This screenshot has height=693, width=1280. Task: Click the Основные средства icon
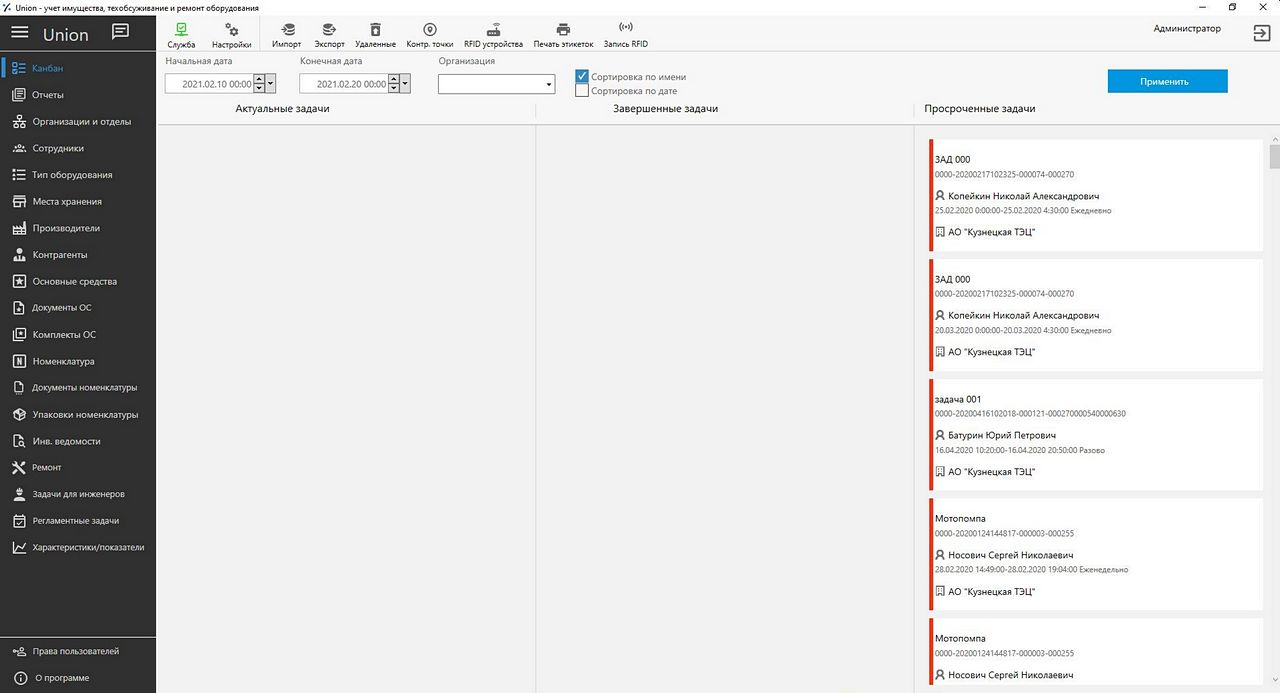coord(19,281)
